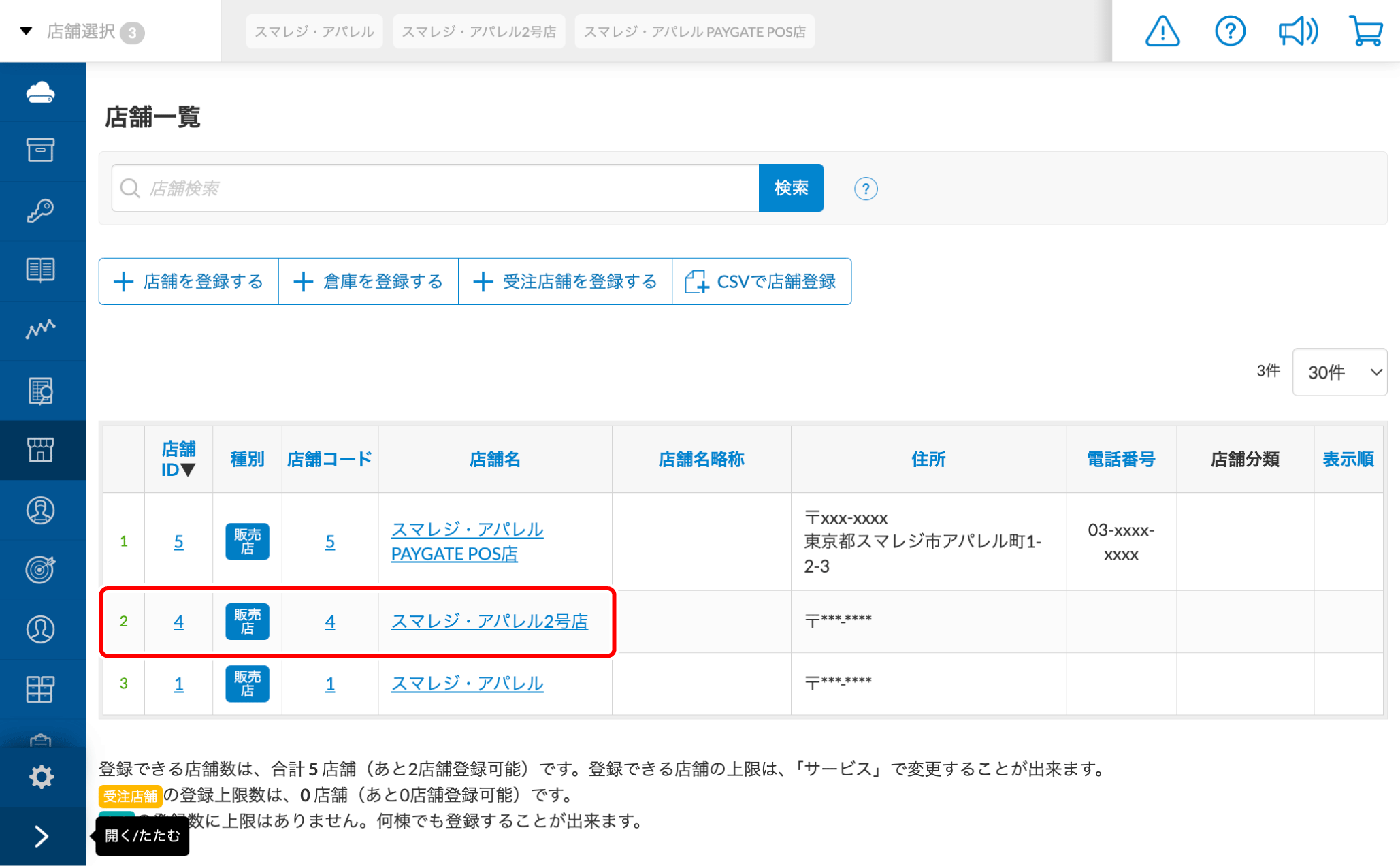
Task: Click 店舗を登録する button
Action: point(189,281)
